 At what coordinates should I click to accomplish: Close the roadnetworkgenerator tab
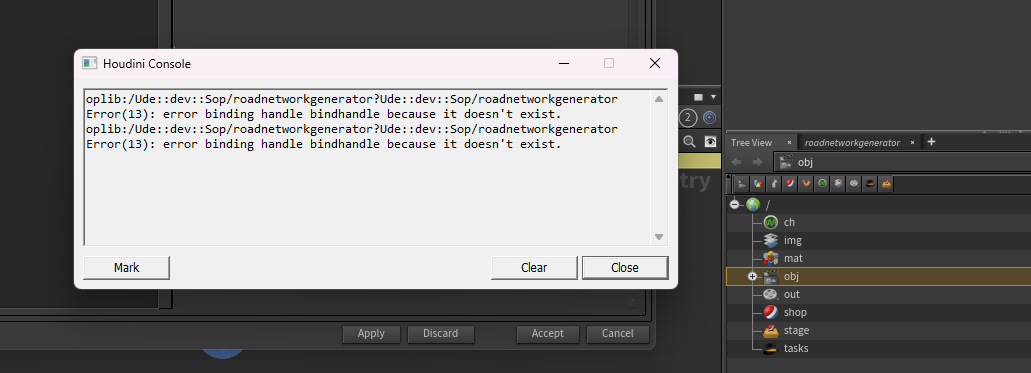[x=913, y=142]
